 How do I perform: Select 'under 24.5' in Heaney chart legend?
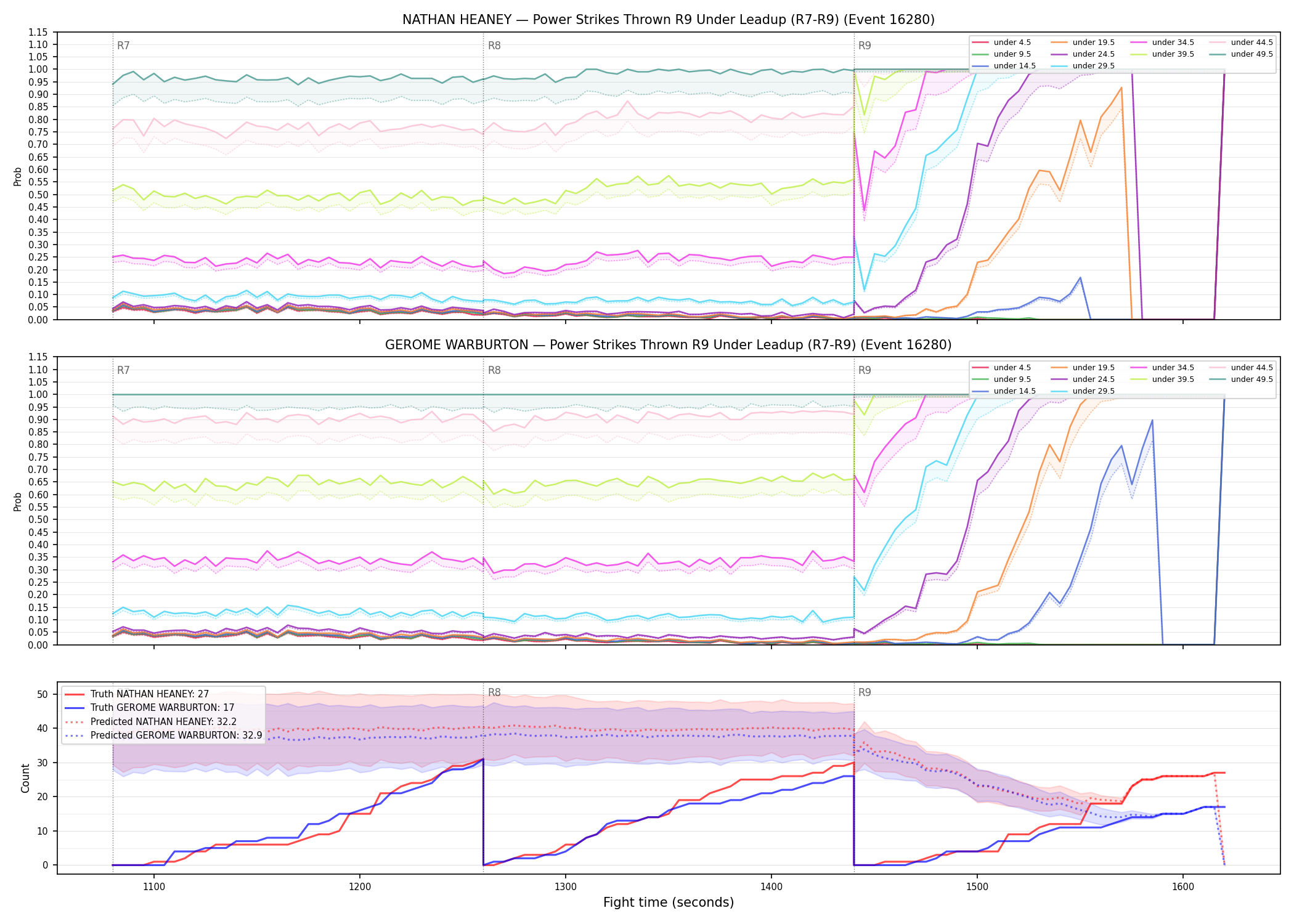1083,54
